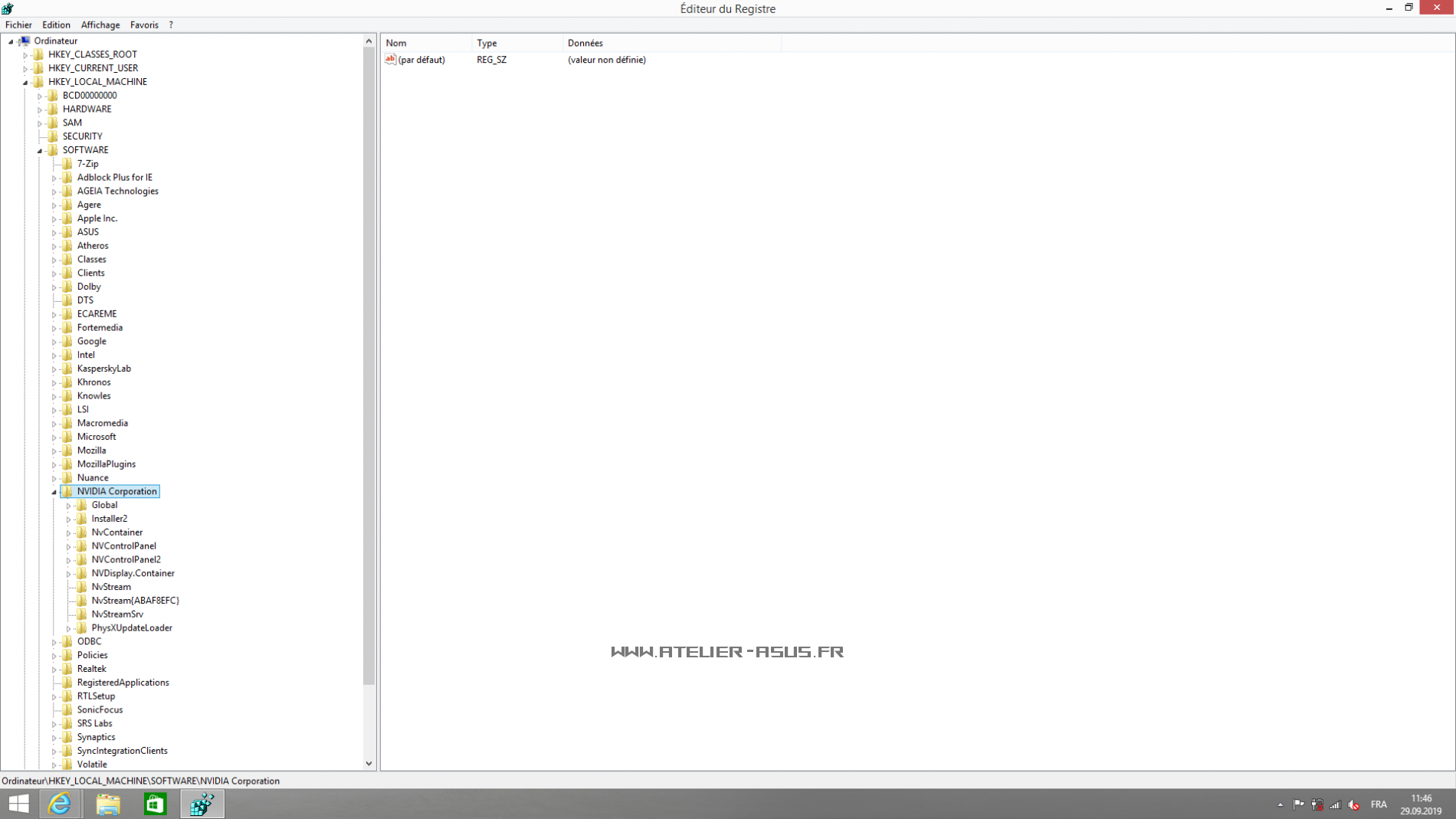The height and width of the screenshot is (819, 1456).
Task: Click the (par défaut) string value icon
Action: pos(391,60)
